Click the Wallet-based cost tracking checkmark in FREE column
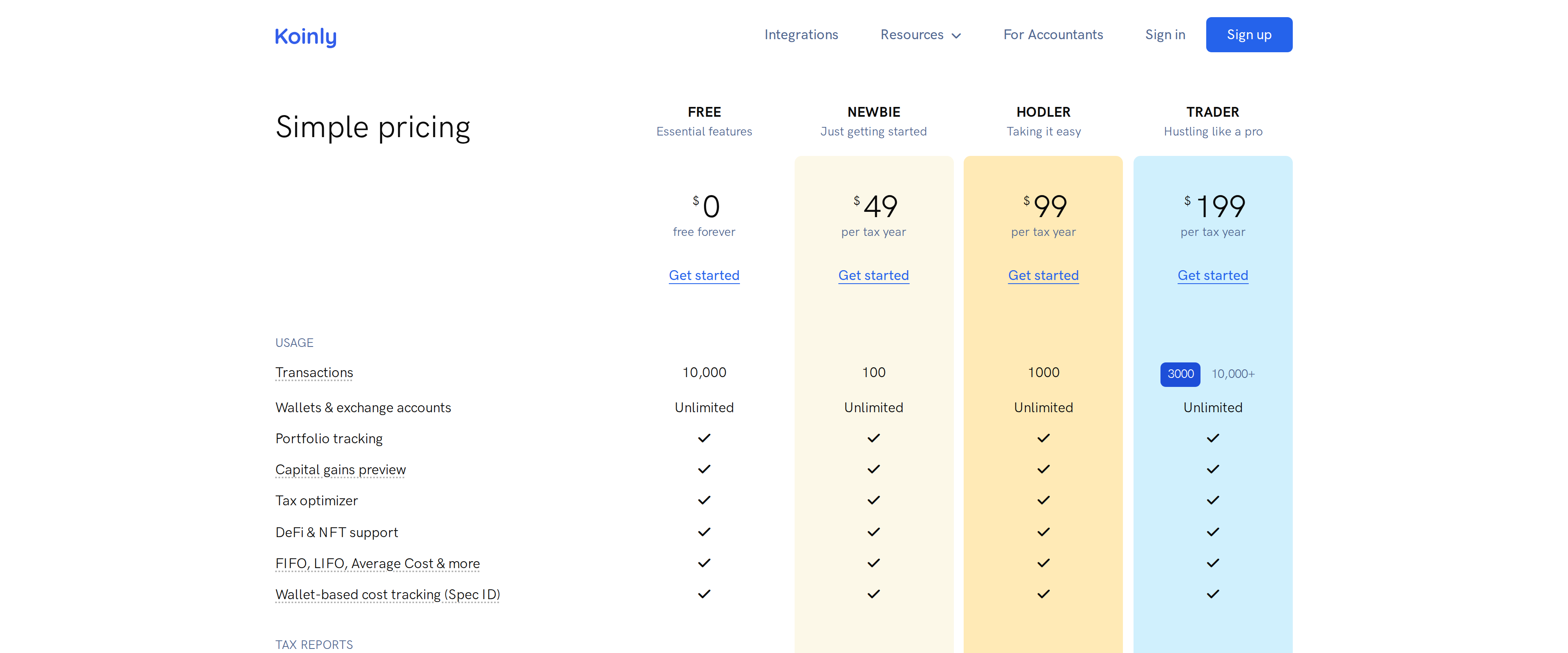1568x653 pixels. point(704,594)
